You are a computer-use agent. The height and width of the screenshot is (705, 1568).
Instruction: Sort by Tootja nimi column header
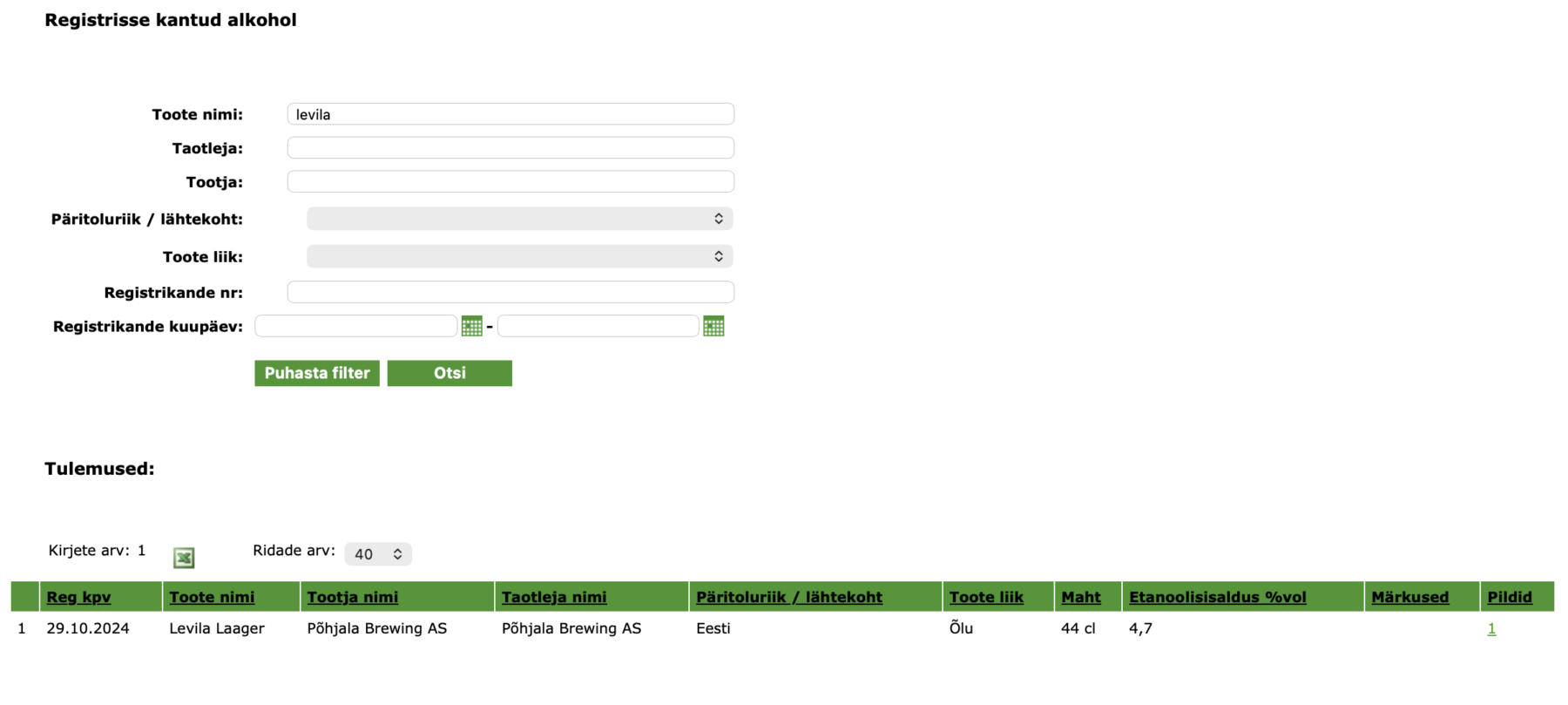352,597
